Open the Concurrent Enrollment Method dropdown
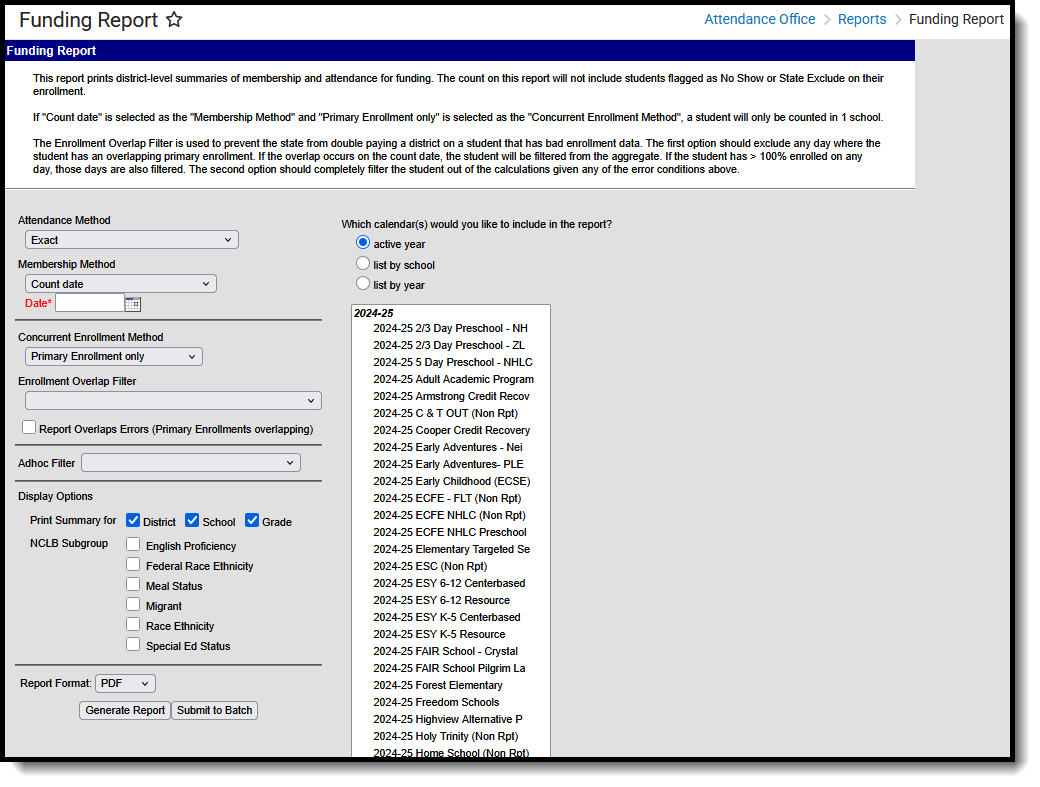1040x787 pixels. (x=113, y=356)
